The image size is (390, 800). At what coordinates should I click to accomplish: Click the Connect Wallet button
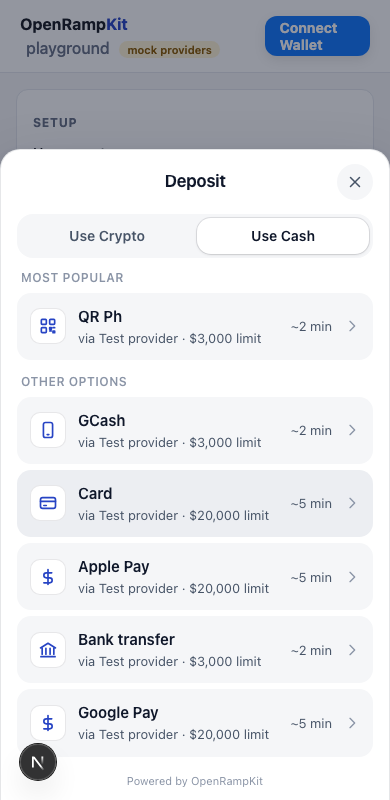coord(318,36)
